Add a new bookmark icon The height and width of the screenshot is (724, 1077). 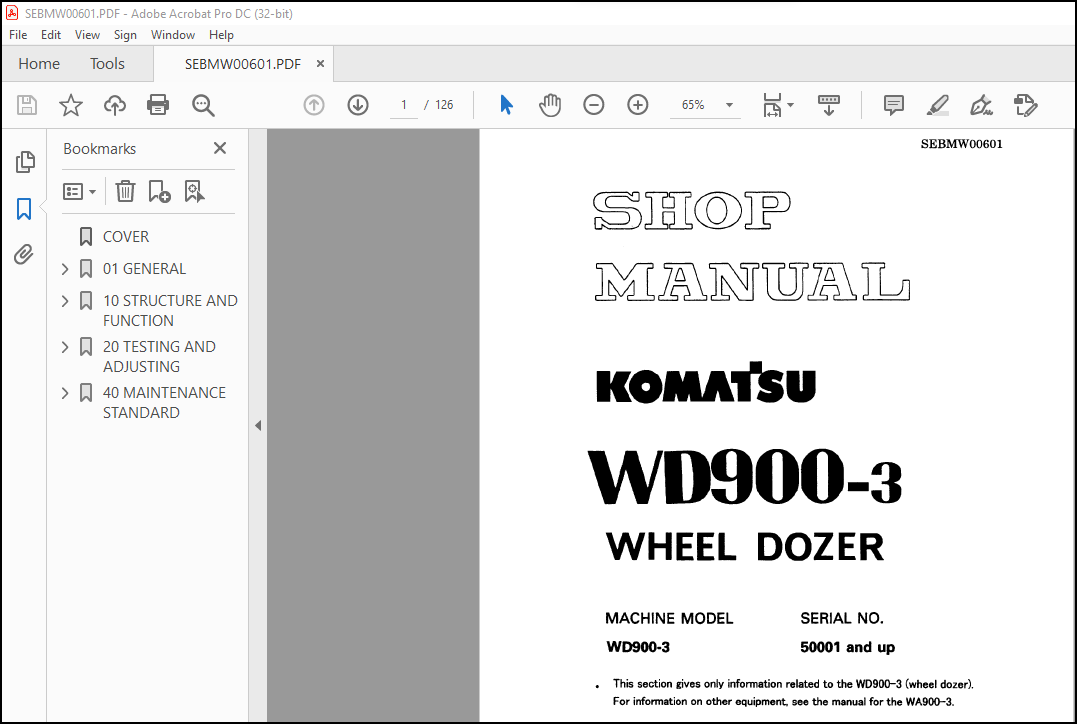(x=159, y=192)
